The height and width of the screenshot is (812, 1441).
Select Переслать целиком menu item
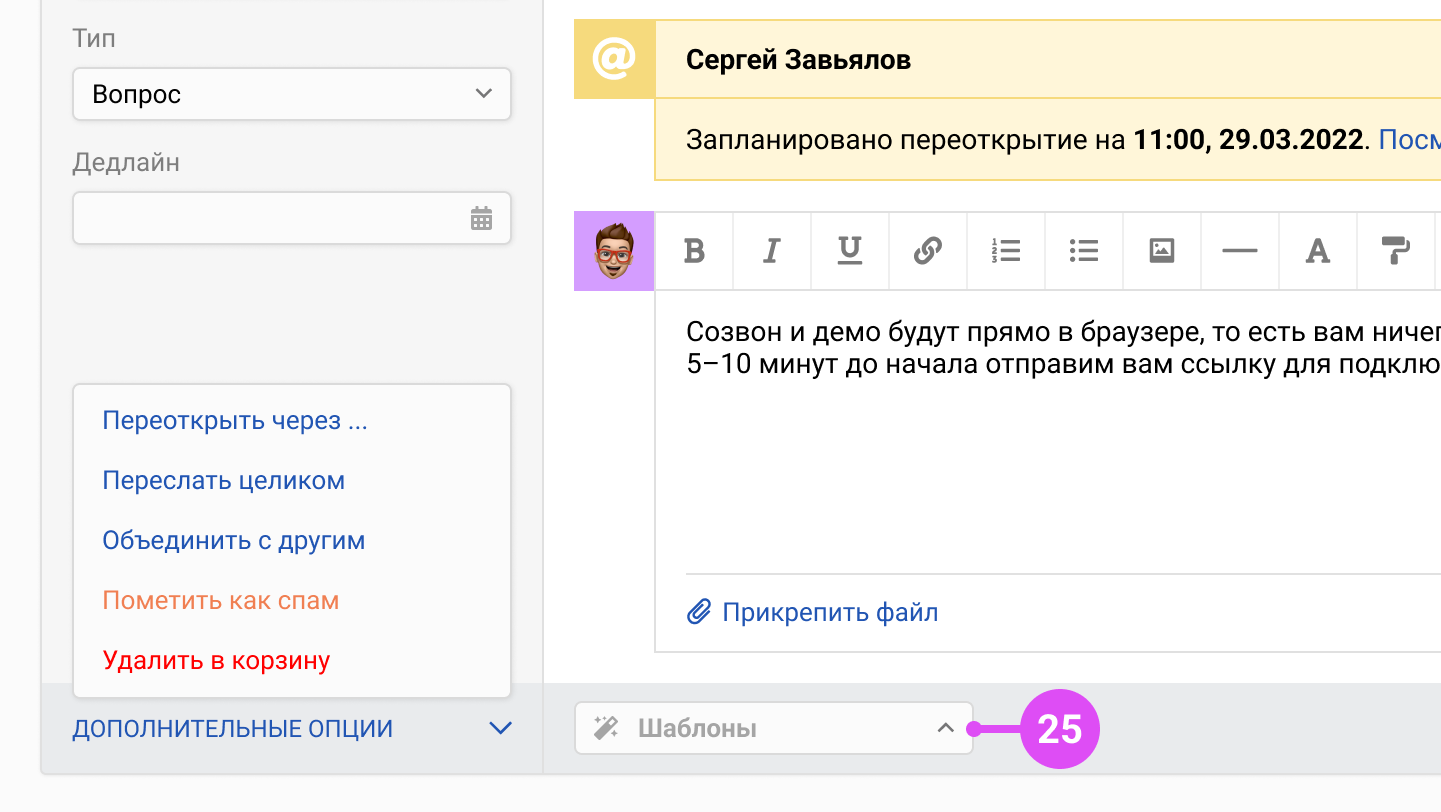(x=223, y=481)
